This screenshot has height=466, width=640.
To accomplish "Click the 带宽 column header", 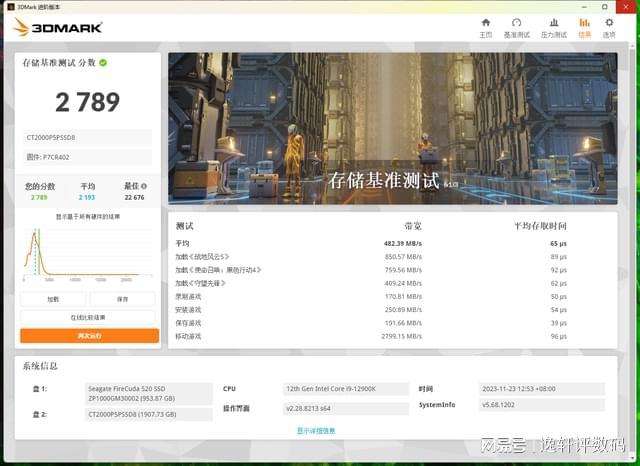I will click(x=413, y=226).
